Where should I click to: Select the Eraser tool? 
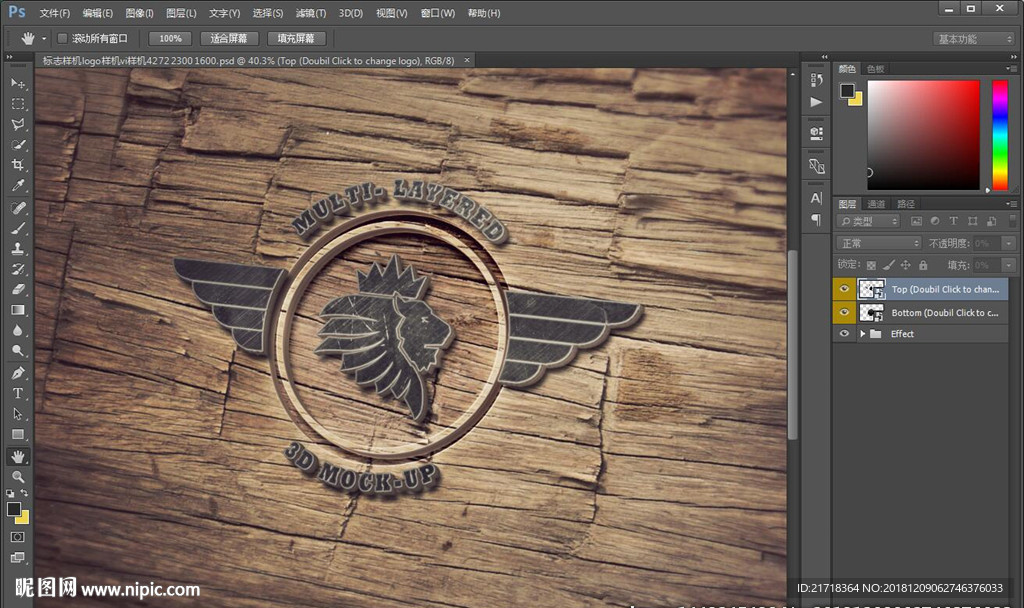tap(18, 289)
